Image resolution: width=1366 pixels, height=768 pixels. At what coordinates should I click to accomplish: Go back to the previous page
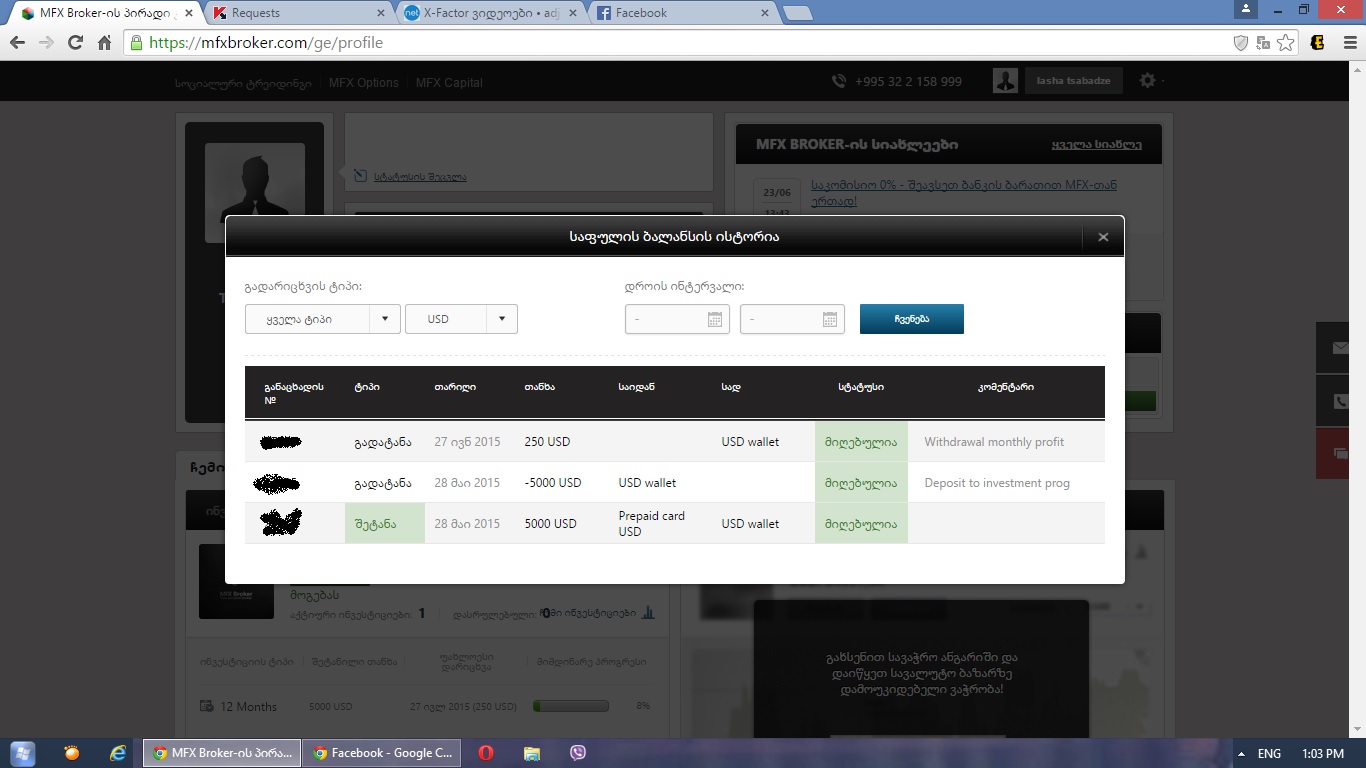pyautogui.click(x=17, y=43)
